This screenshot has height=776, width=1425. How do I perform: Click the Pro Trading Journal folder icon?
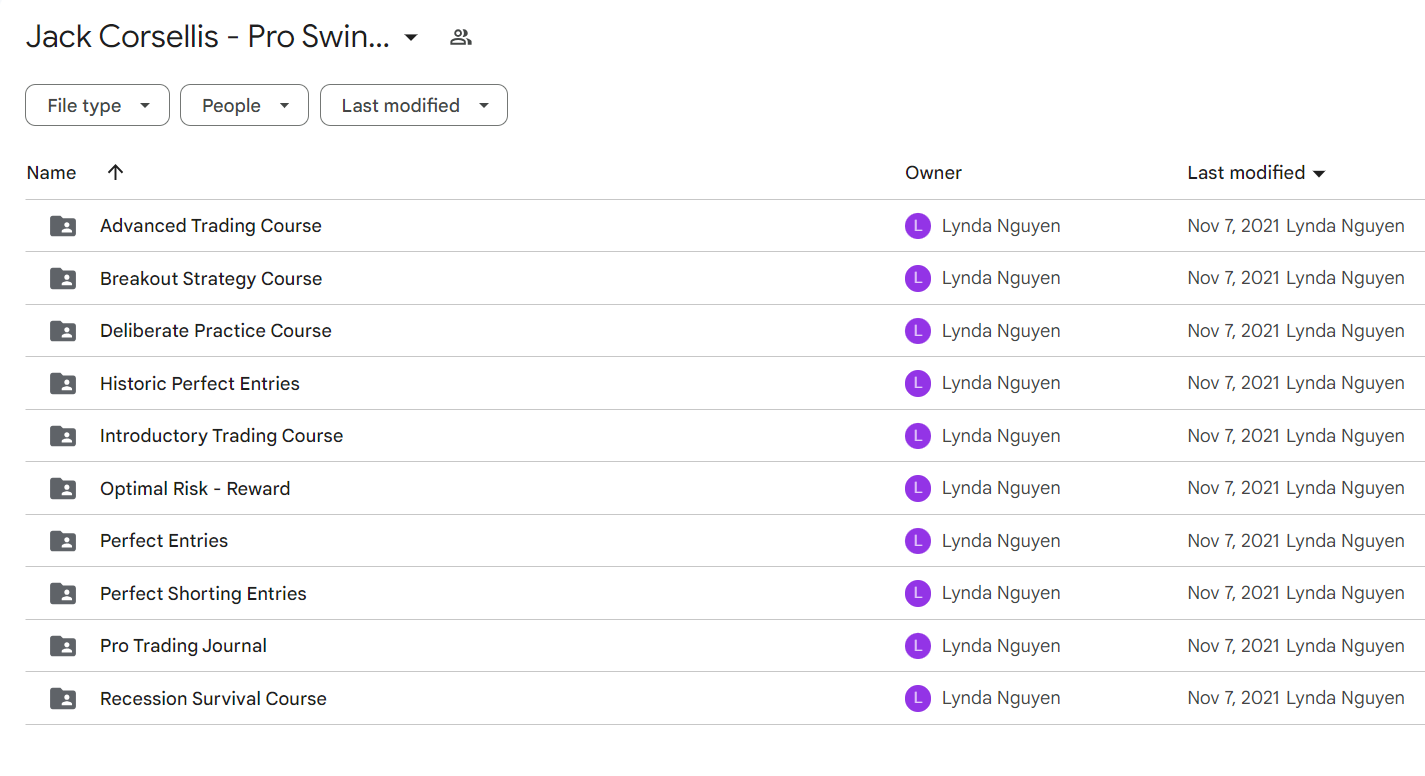click(63, 646)
